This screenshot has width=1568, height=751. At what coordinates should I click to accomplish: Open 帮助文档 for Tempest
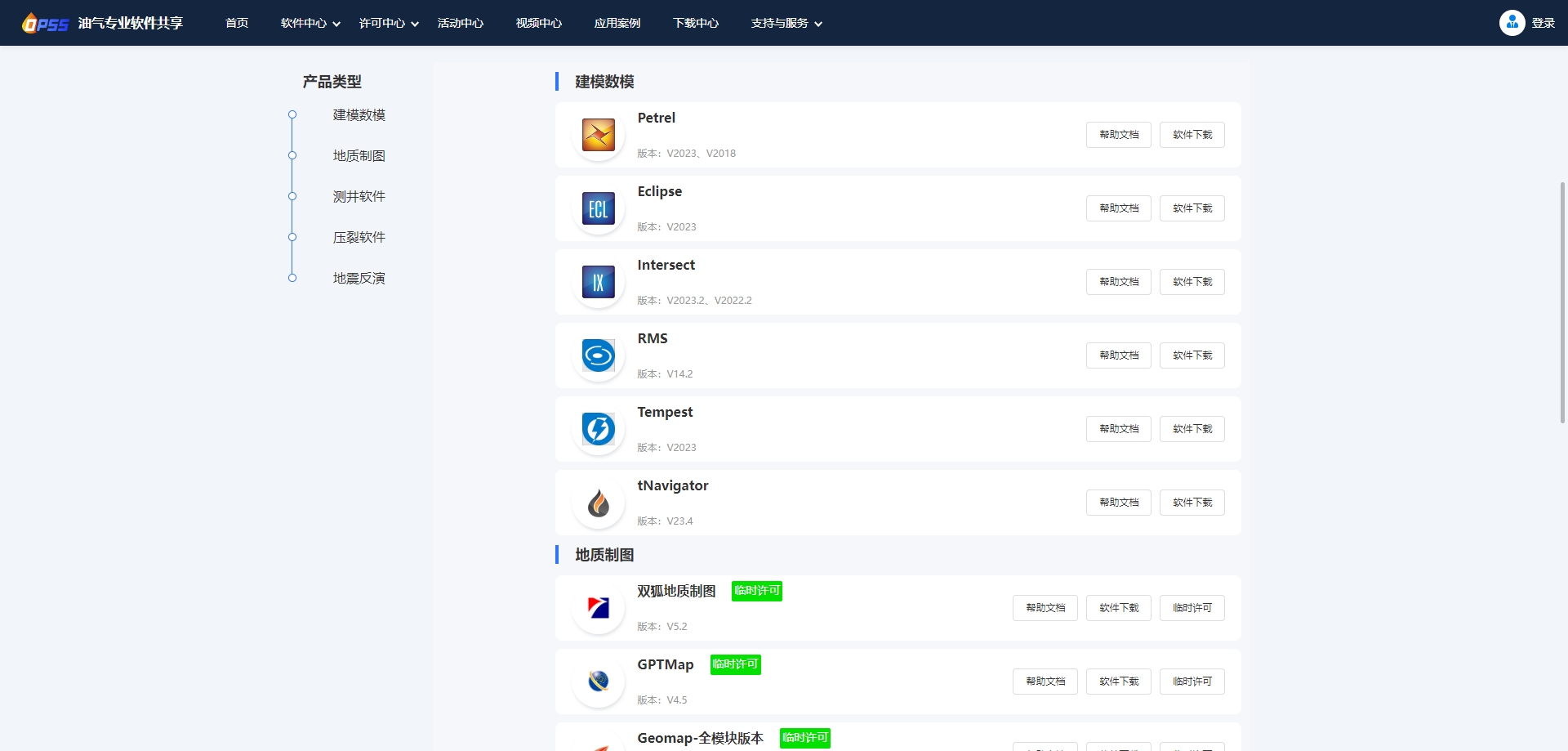(1119, 429)
